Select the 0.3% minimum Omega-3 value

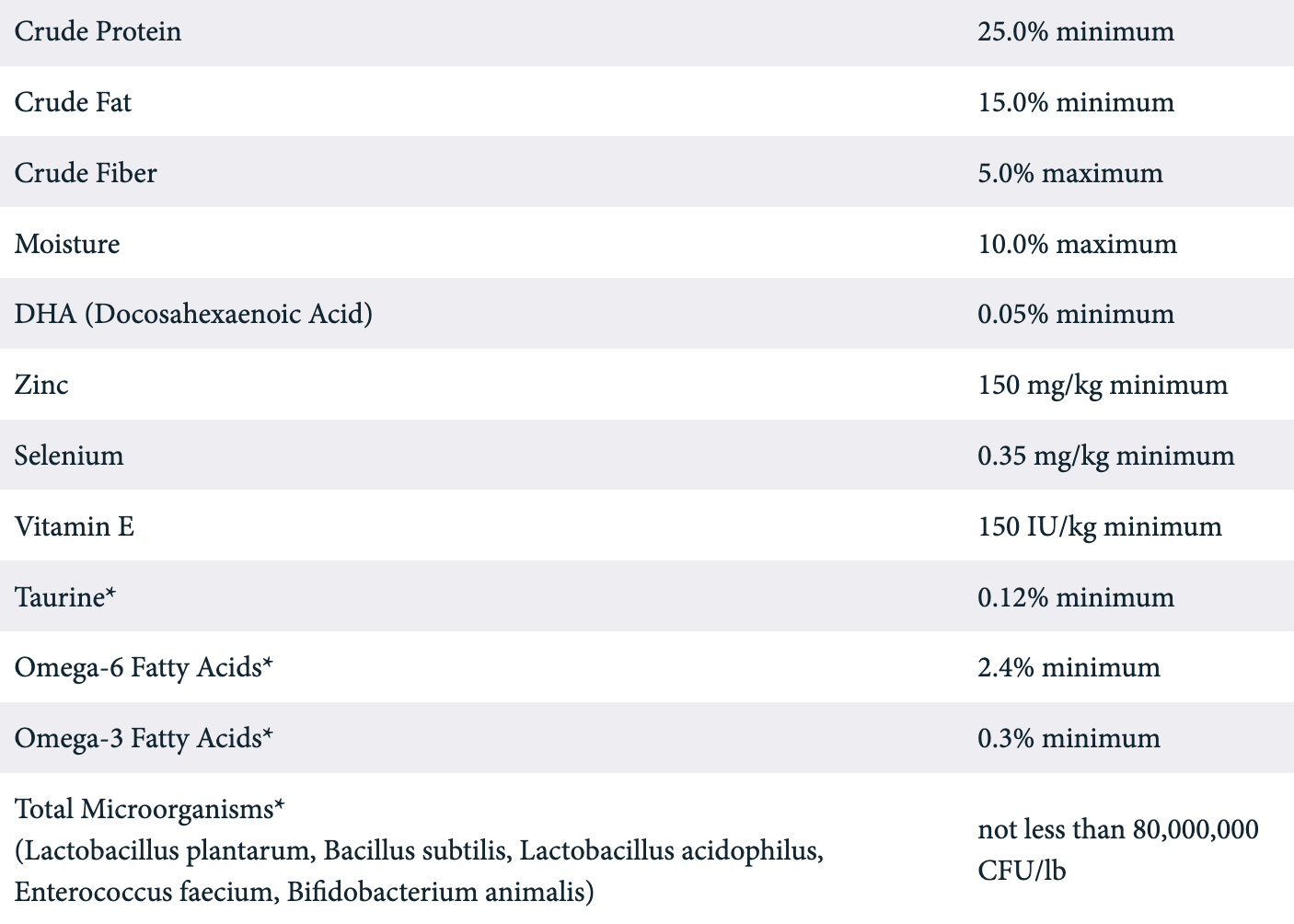pos(1069,738)
